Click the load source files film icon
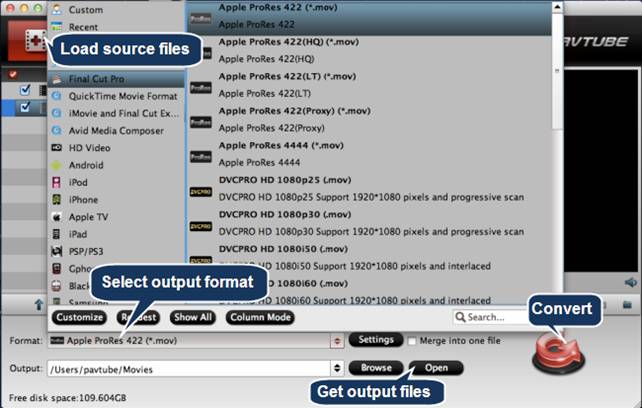The width and height of the screenshot is (642, 408). click(36, 42)
